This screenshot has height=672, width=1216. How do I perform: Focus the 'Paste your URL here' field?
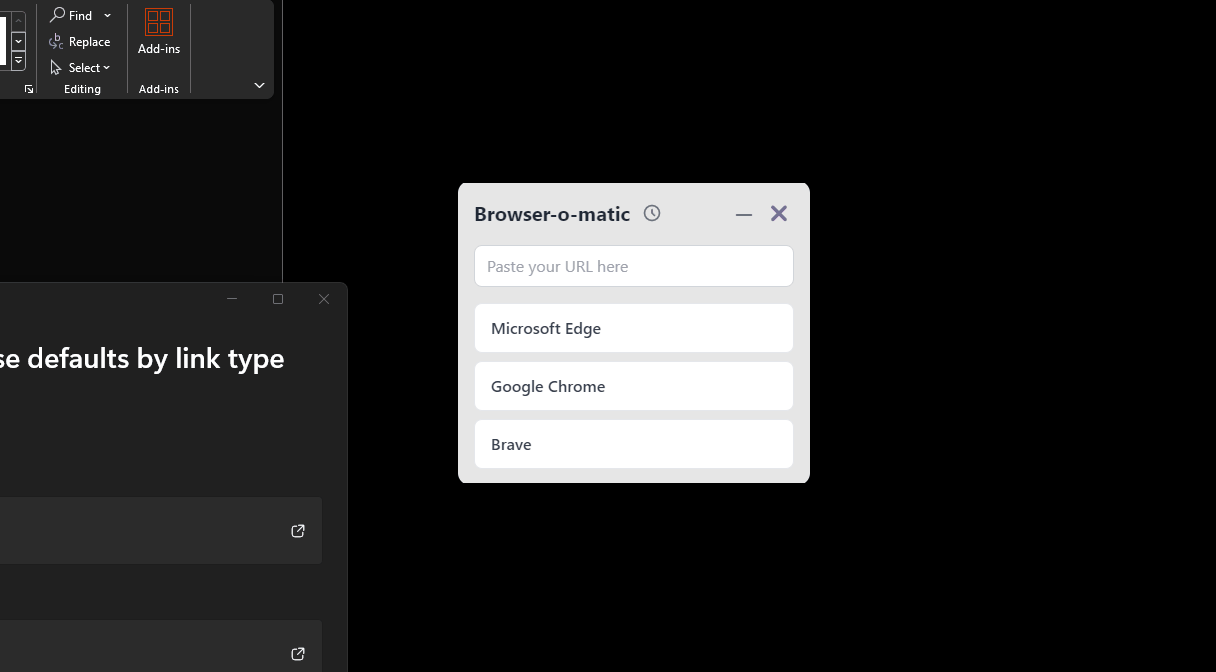click(634, 266)
